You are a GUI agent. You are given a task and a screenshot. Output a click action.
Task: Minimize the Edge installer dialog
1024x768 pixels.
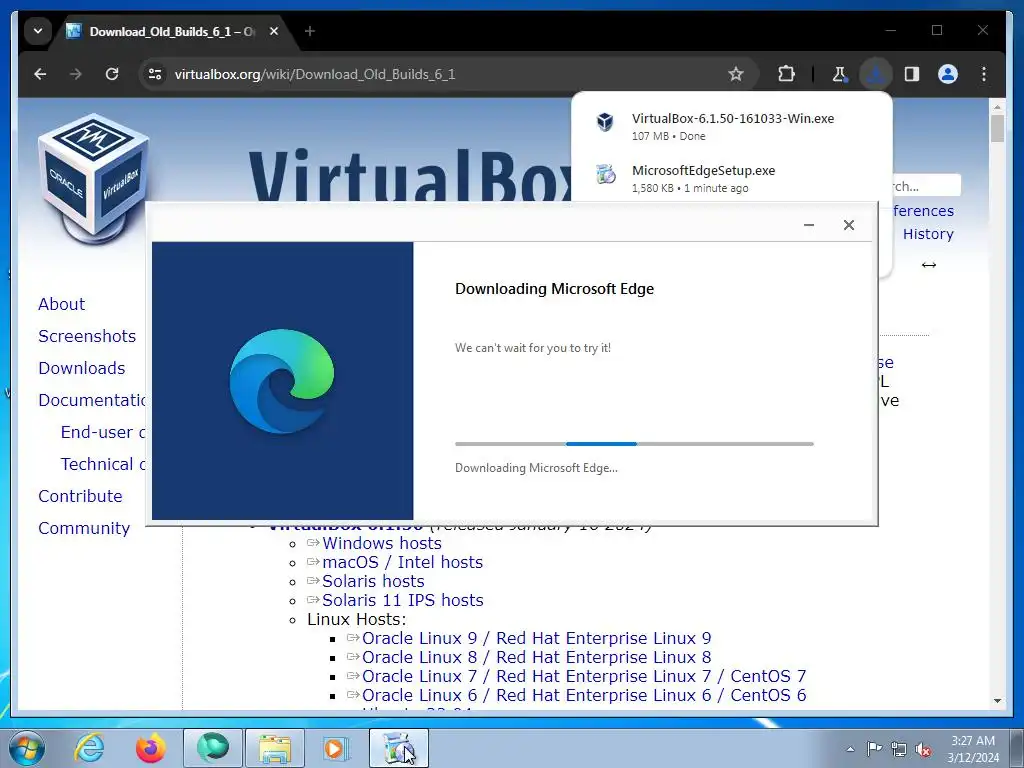(x=808, y=225)
